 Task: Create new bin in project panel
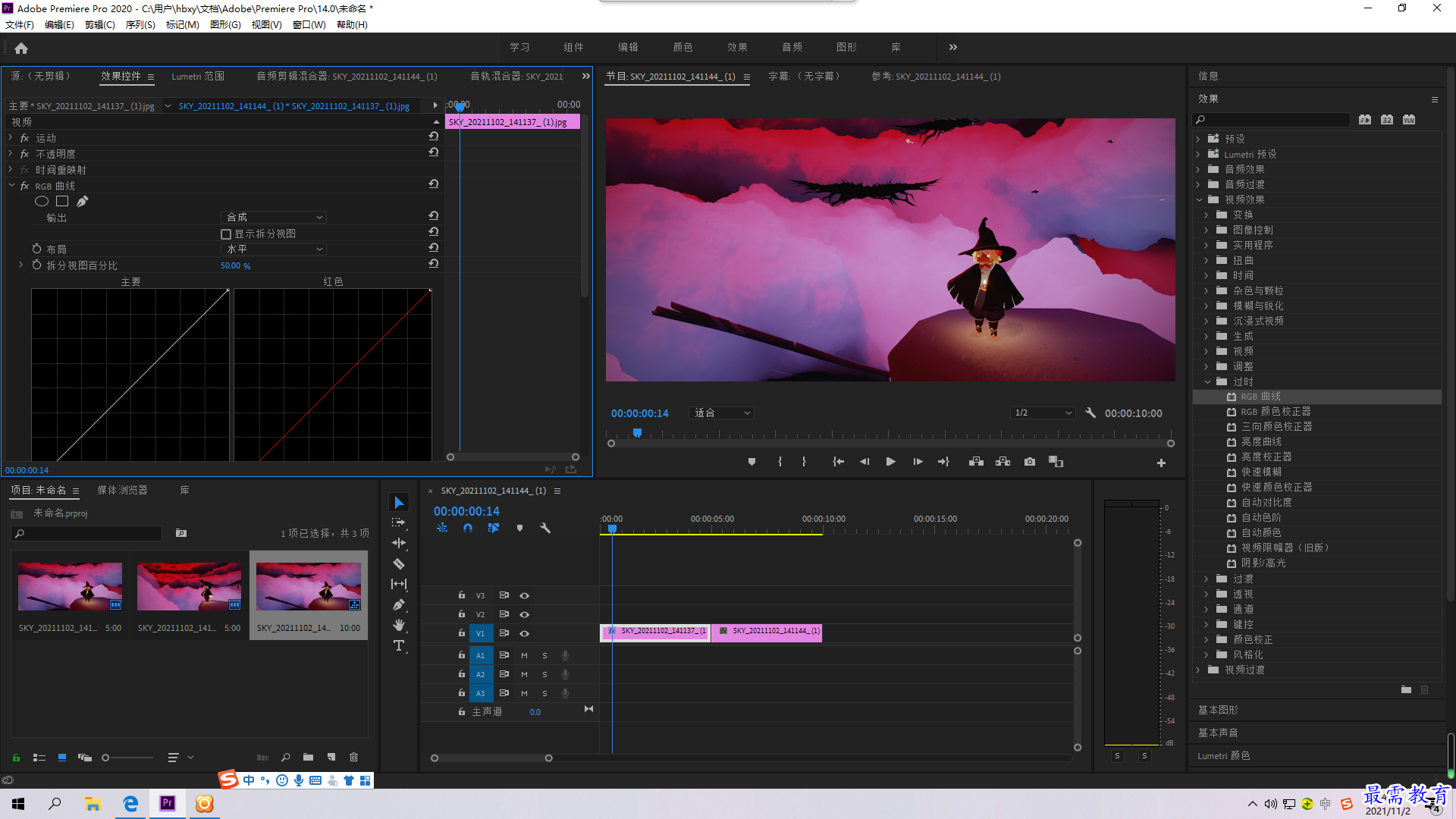(308, 757)
